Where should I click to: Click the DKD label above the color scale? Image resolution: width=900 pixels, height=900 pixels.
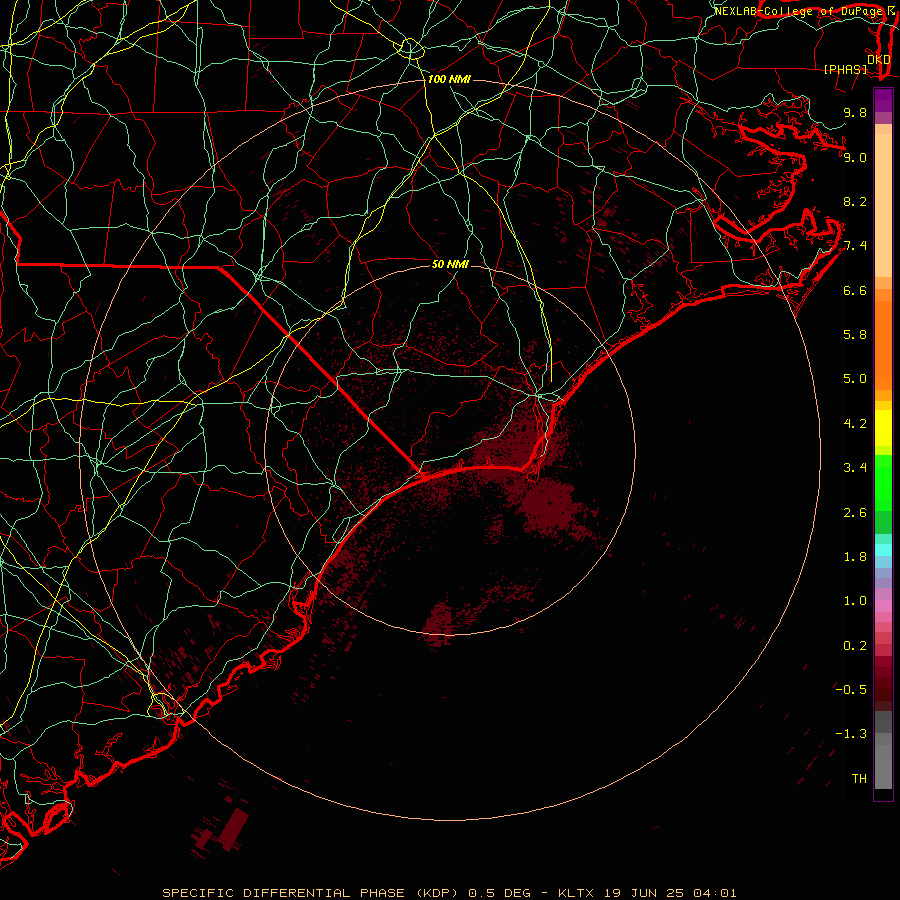tap(878, 59)
